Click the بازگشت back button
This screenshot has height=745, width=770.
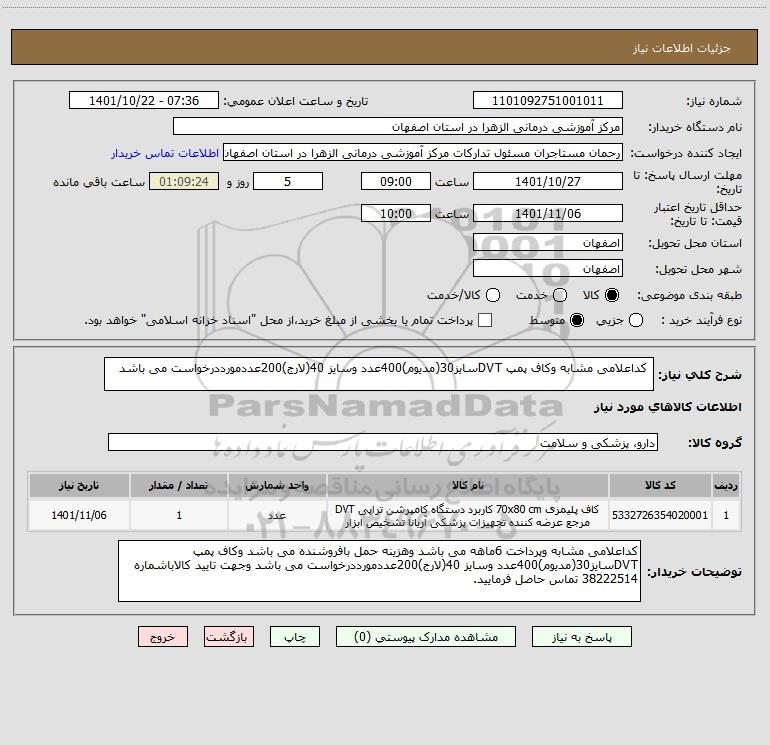coord(229,637)
